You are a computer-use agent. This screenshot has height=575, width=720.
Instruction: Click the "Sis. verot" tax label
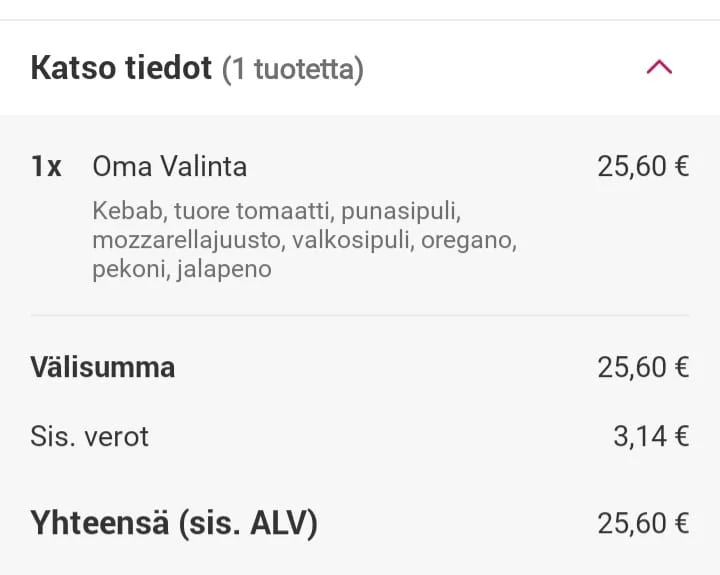tap(89, 436)
